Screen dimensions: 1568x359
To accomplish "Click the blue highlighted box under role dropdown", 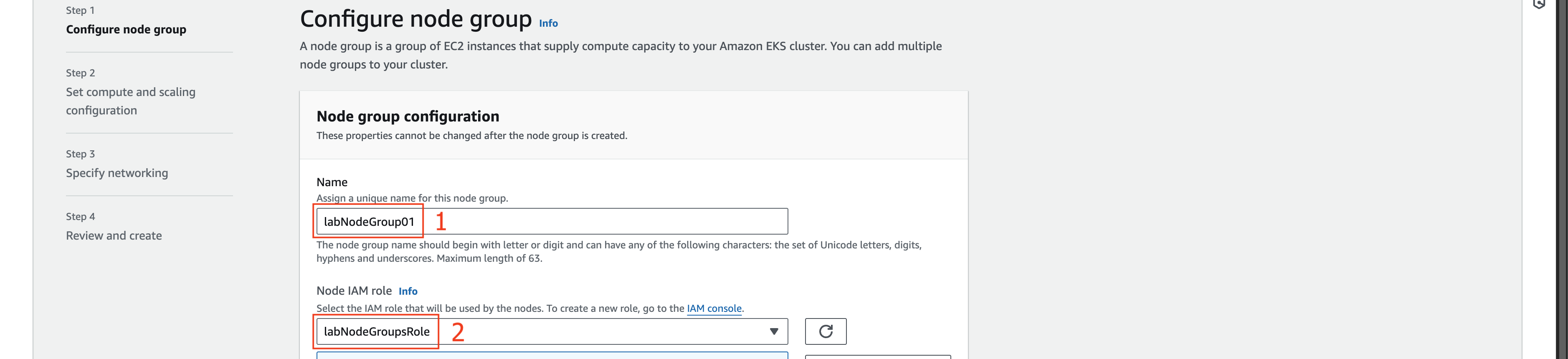I will [x=552, y=356].
